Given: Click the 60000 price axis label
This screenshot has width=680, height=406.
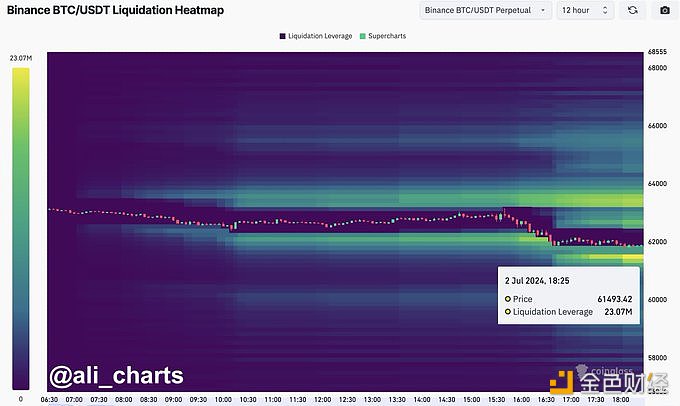Looking at the screenshot, I should (x=657, y=300).
